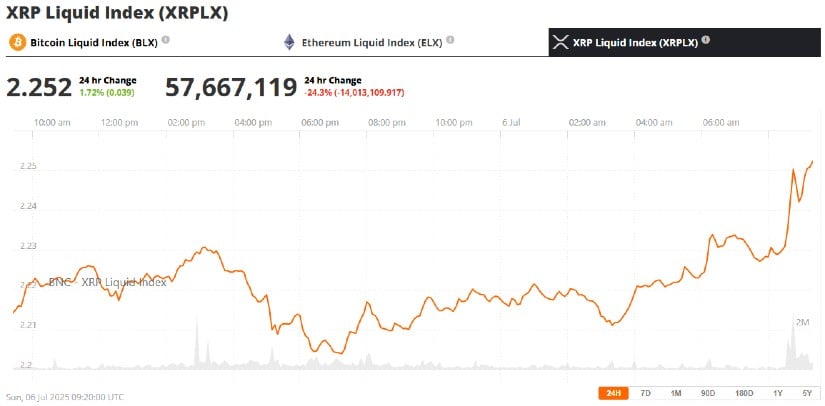
Task: Click the price value 2.252
Action: coord(39,87)
